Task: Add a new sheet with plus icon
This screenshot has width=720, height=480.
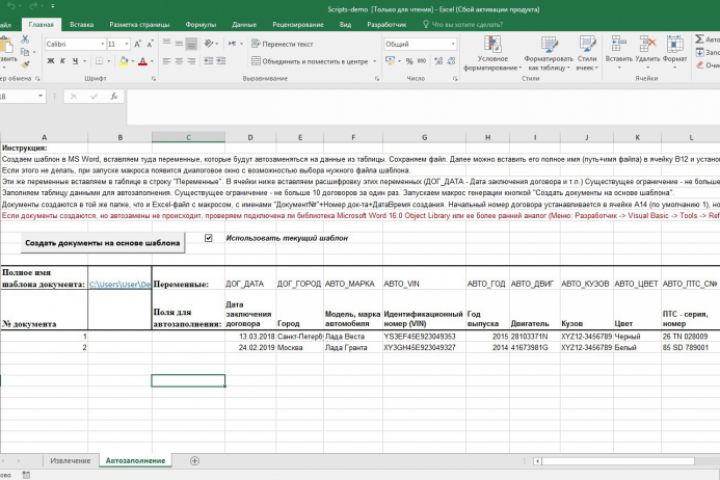Action: (x=194, y=460)
